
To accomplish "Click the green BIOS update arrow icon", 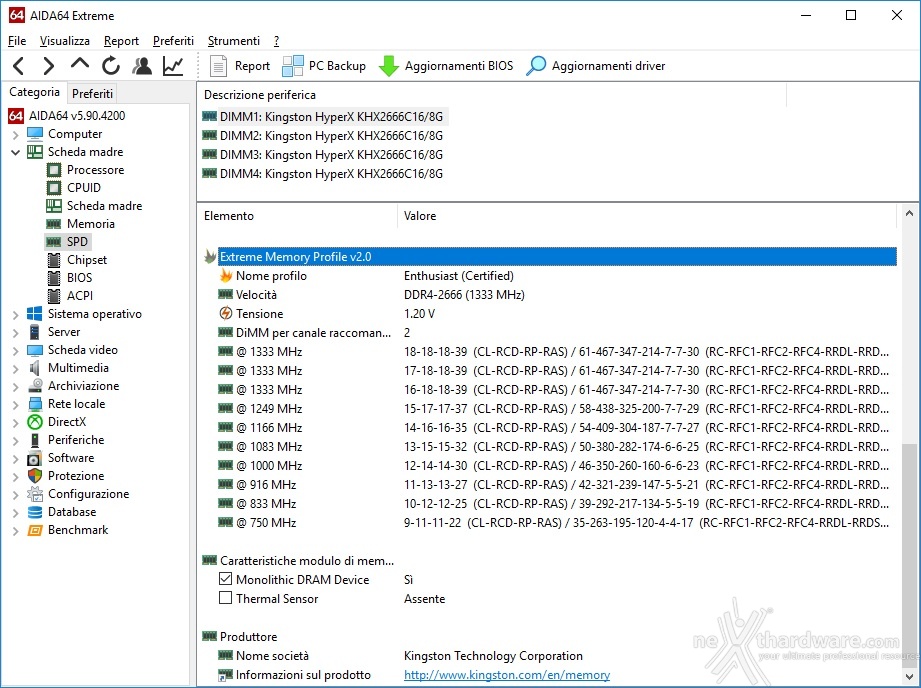I will [388, 66].
